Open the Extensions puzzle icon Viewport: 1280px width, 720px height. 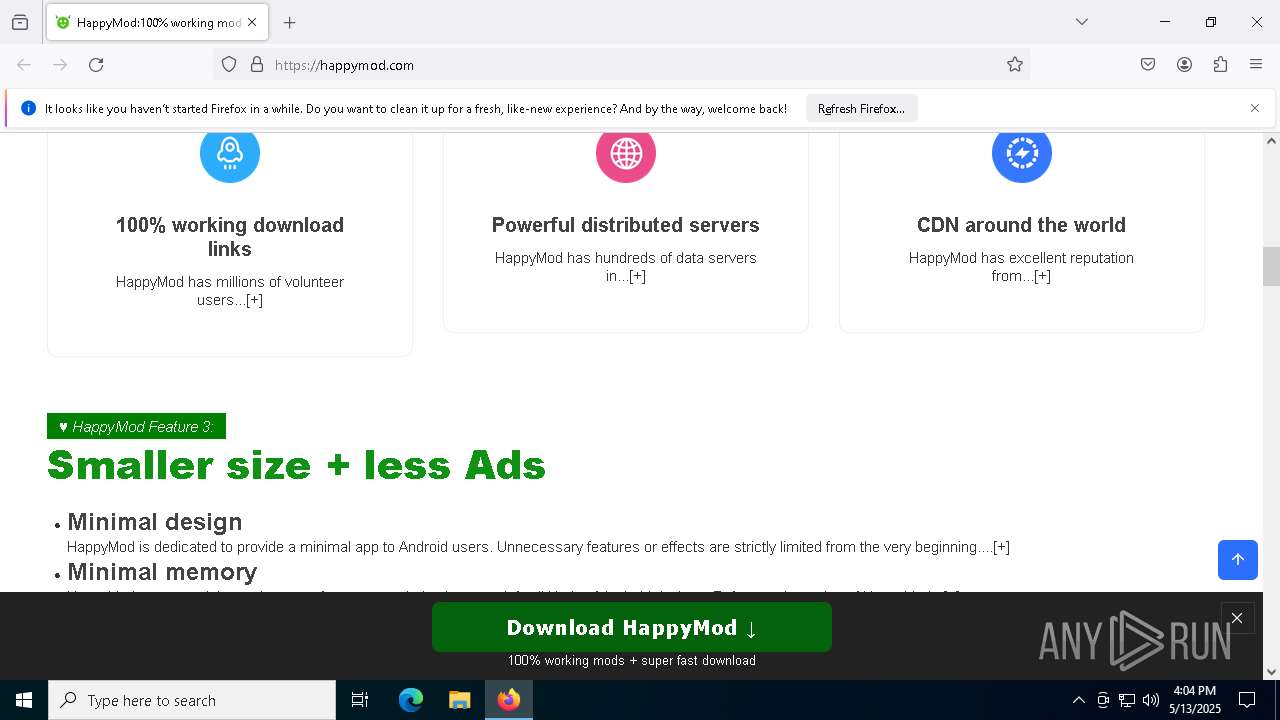coord(1220,65)
